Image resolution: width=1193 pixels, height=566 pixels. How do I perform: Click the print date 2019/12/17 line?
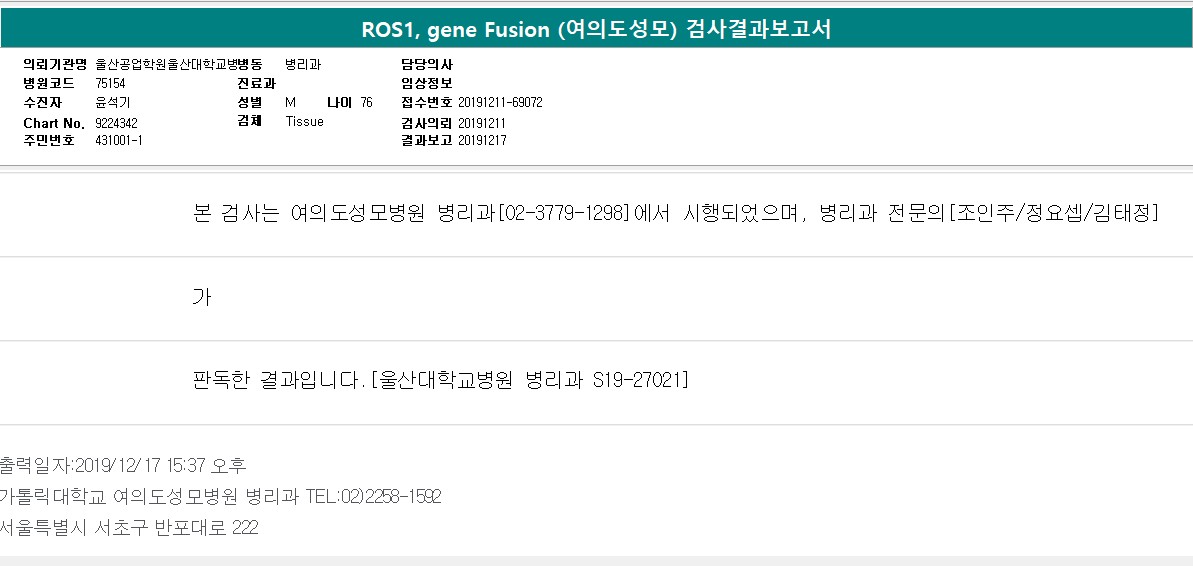pos(123,465)
